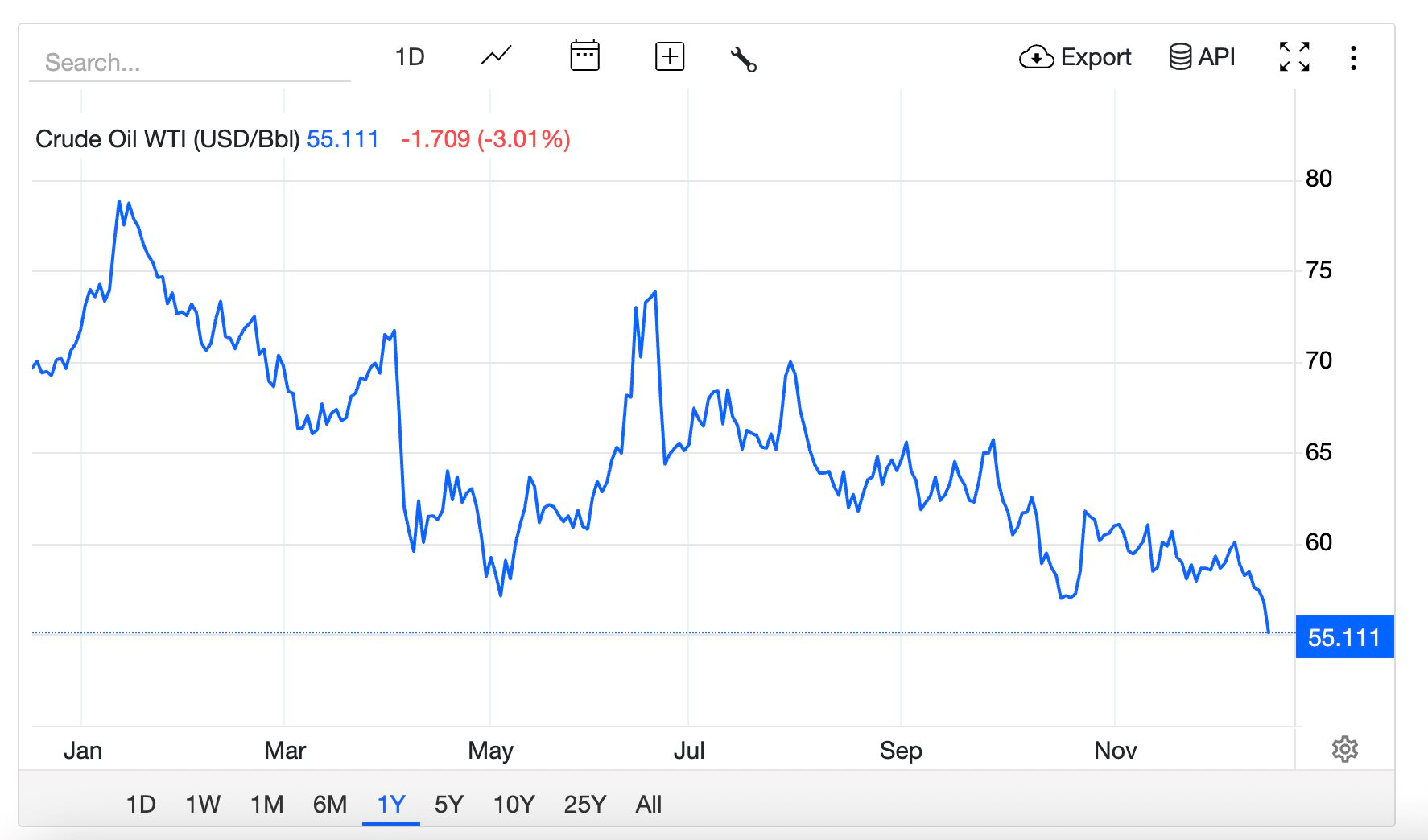Open chart settings via the gear icon
This screenshot has width=1428, height=840.
[x=1345, y=749]
